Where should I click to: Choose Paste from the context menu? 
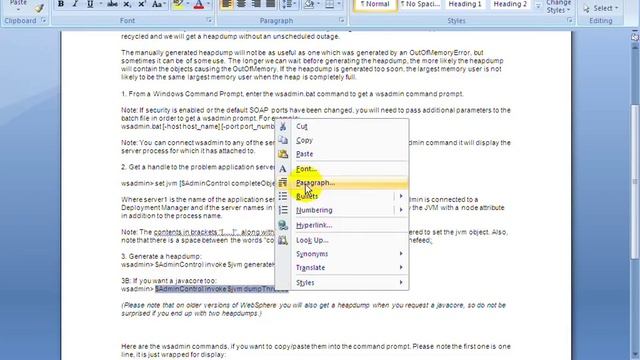coord(342,154)
